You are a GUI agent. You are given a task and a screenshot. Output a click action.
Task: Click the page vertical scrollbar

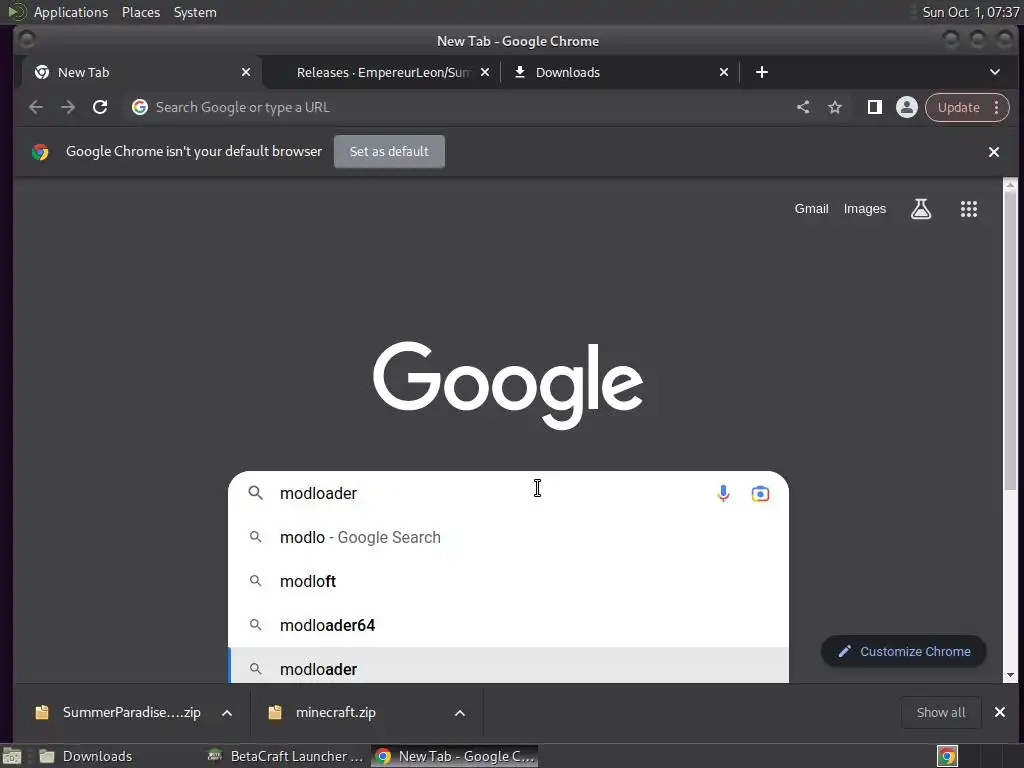1010,340
